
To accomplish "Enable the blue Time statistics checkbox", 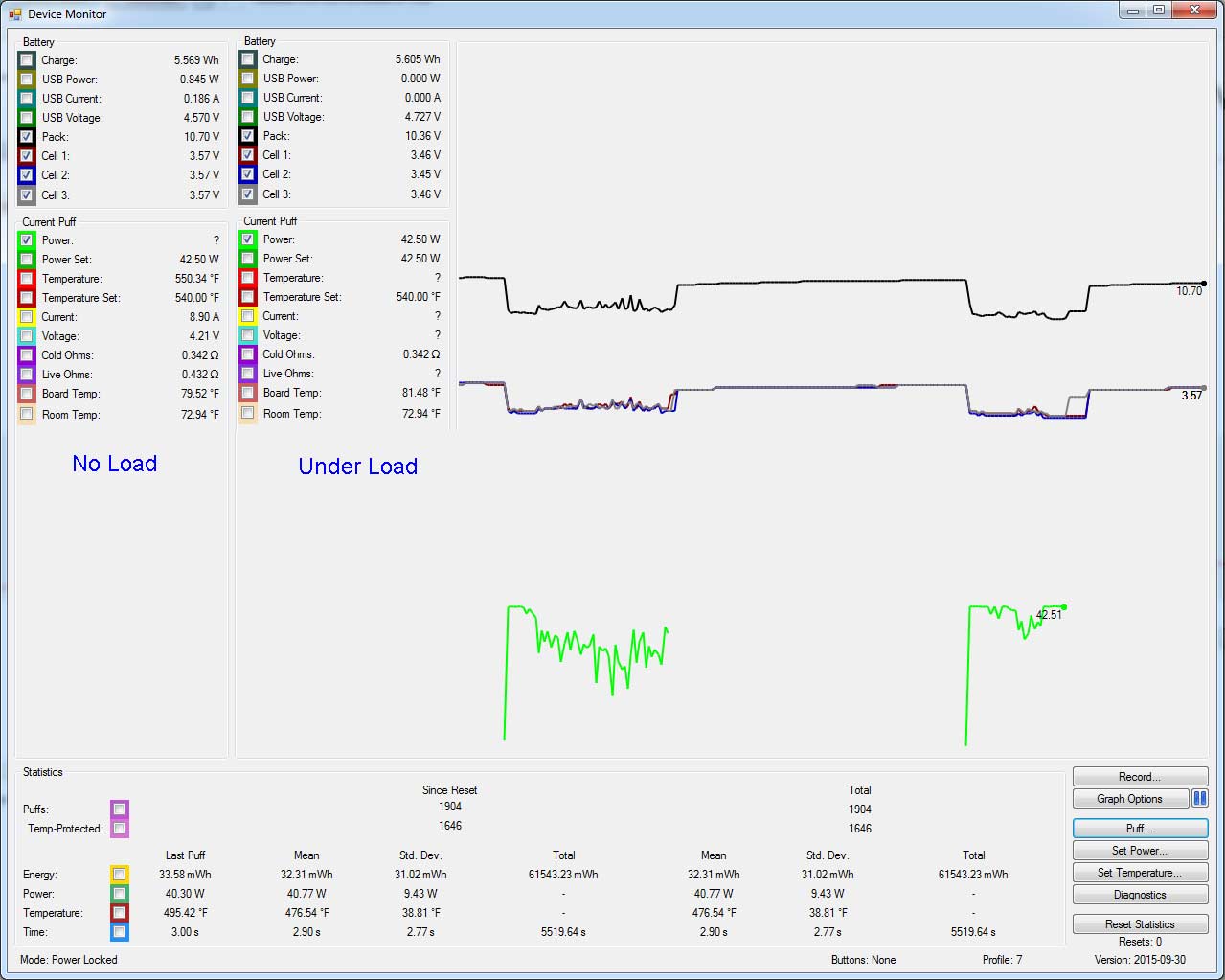I will (119, 932).
